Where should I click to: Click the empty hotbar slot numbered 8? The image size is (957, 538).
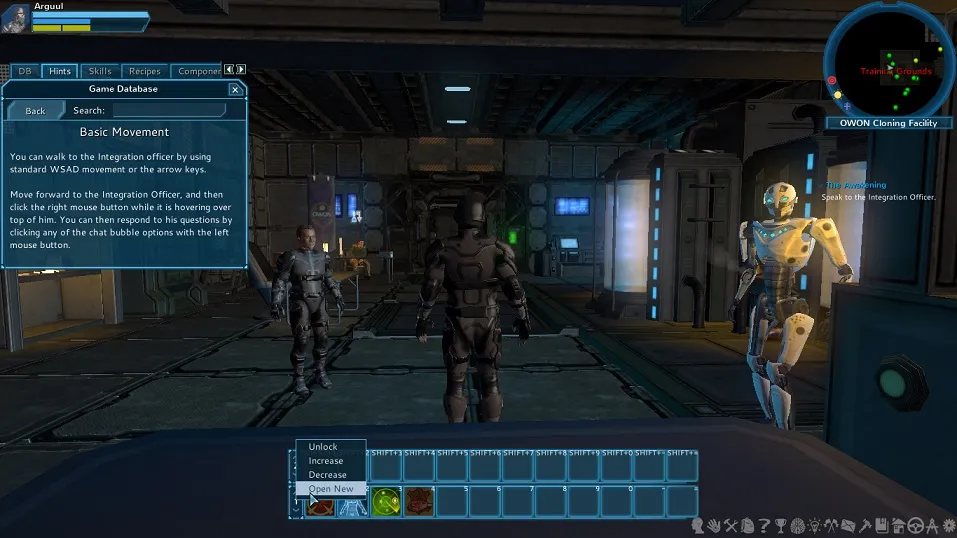[x=551, y=501]
